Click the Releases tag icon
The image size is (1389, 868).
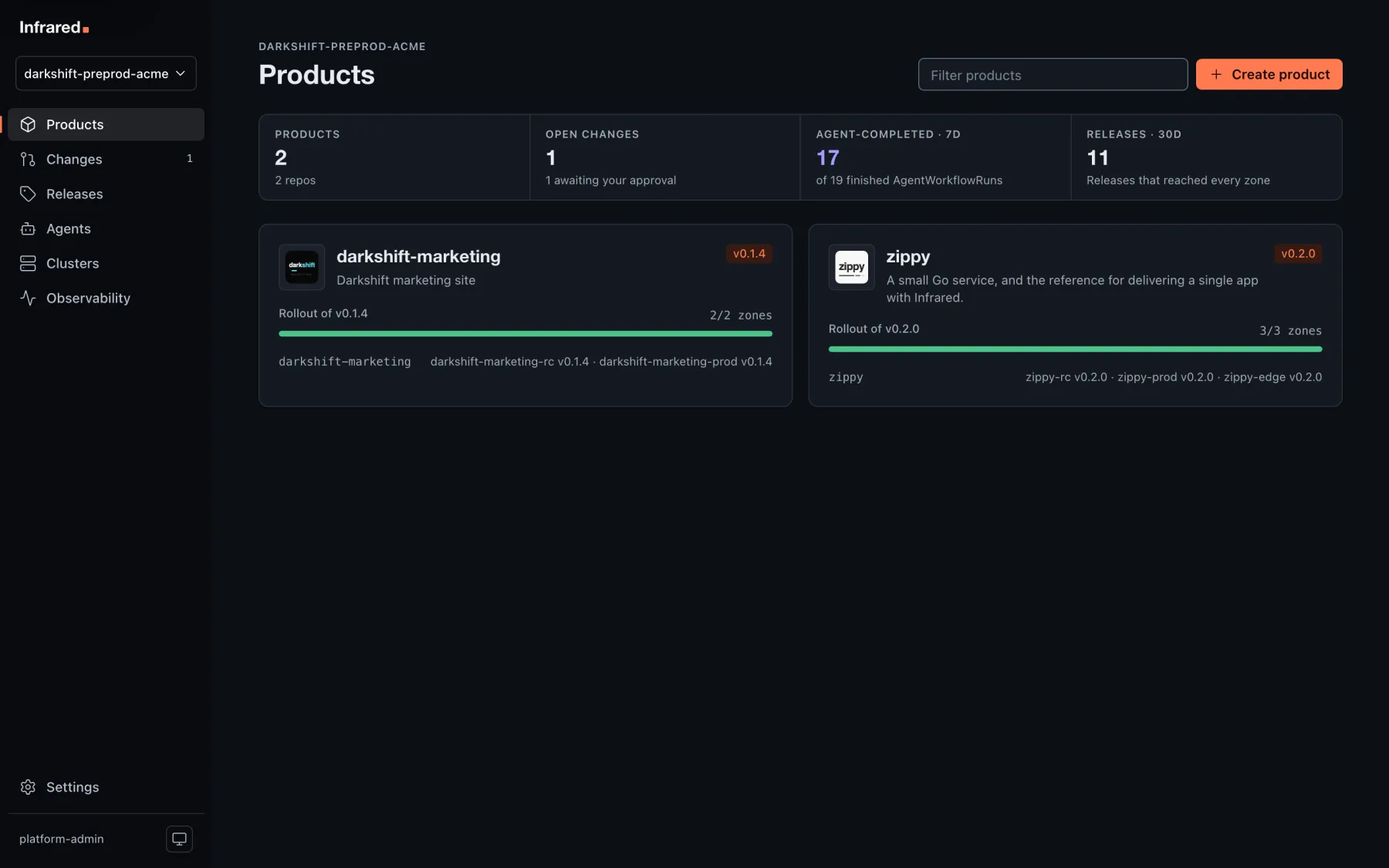[28, 194]
